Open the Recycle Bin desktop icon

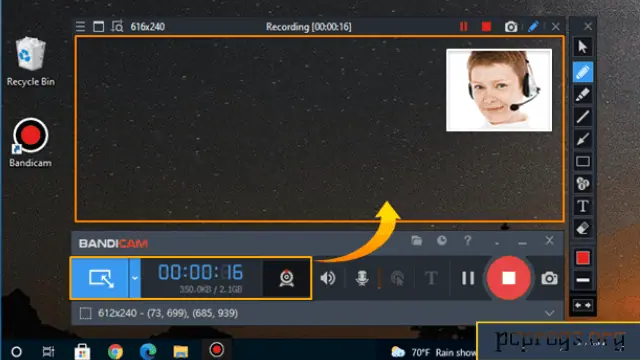[x=31, y=62]
